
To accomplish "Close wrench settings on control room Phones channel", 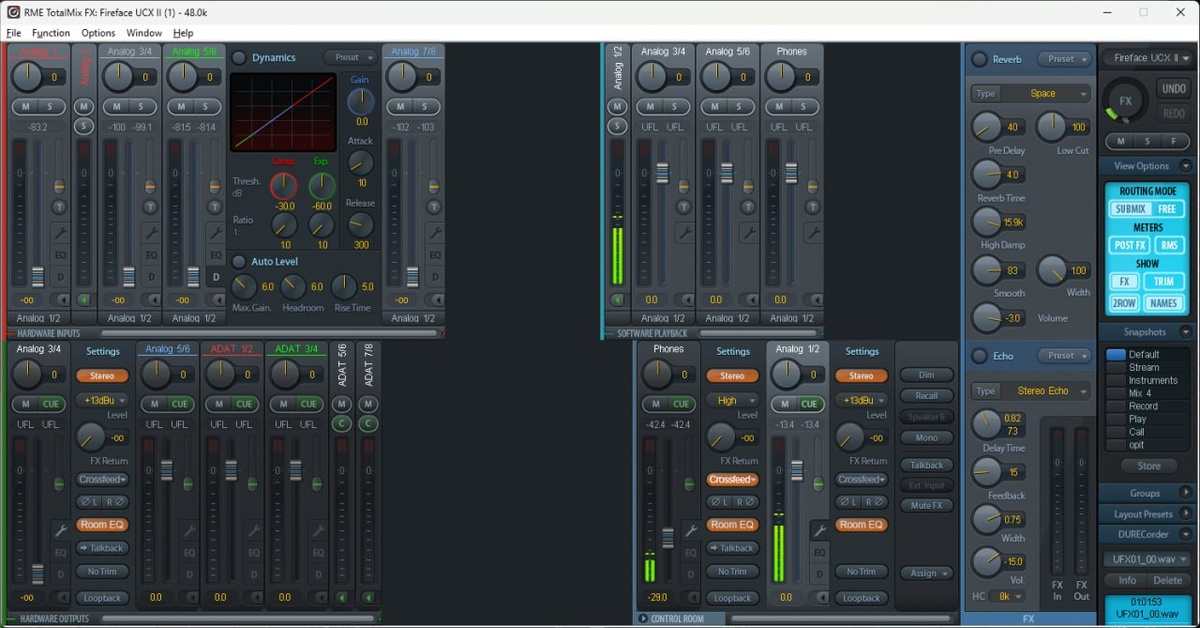I will point(689,530).
